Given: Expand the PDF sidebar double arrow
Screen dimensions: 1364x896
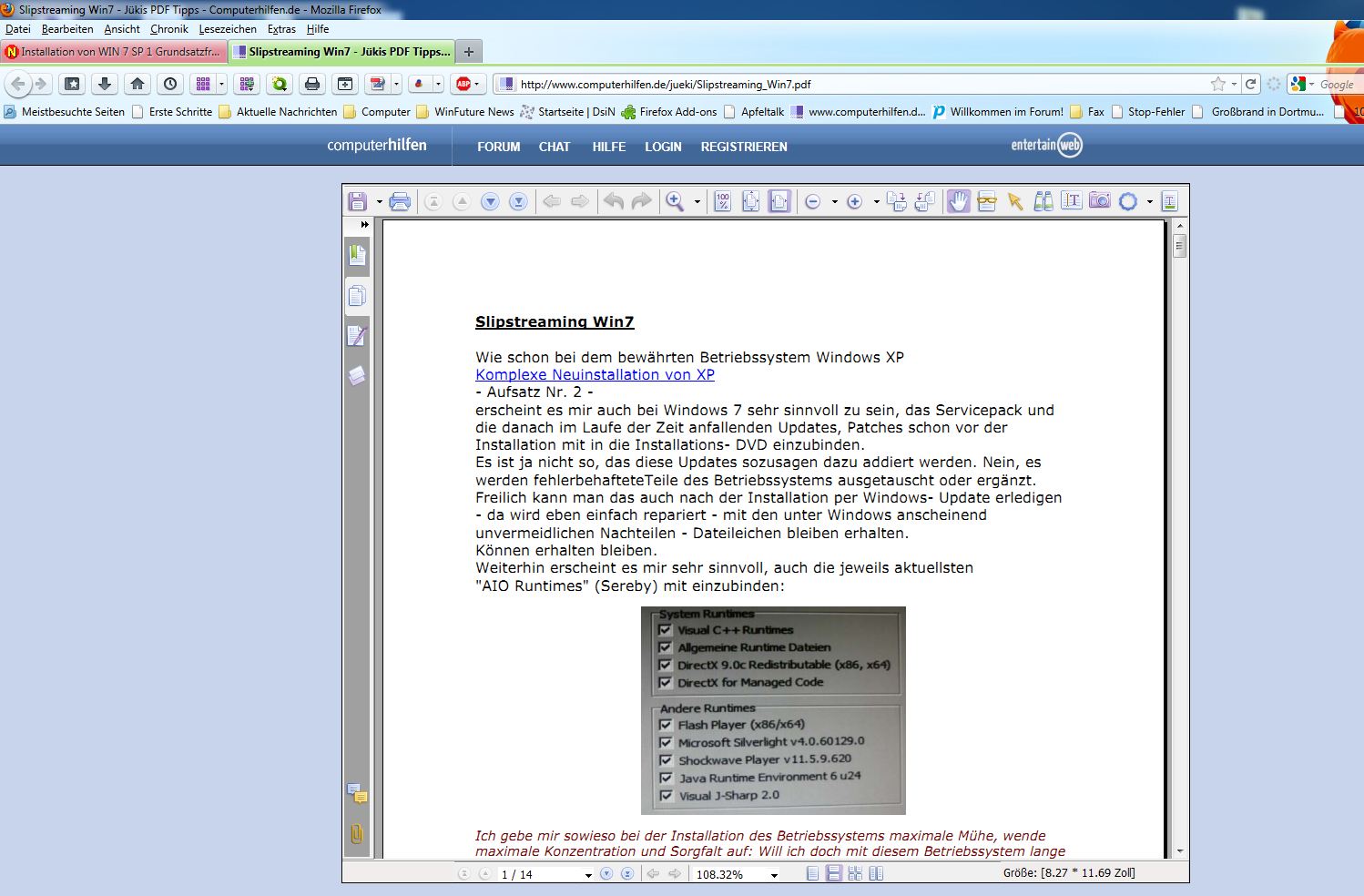Looking at the screenshot, I should 364,224.
